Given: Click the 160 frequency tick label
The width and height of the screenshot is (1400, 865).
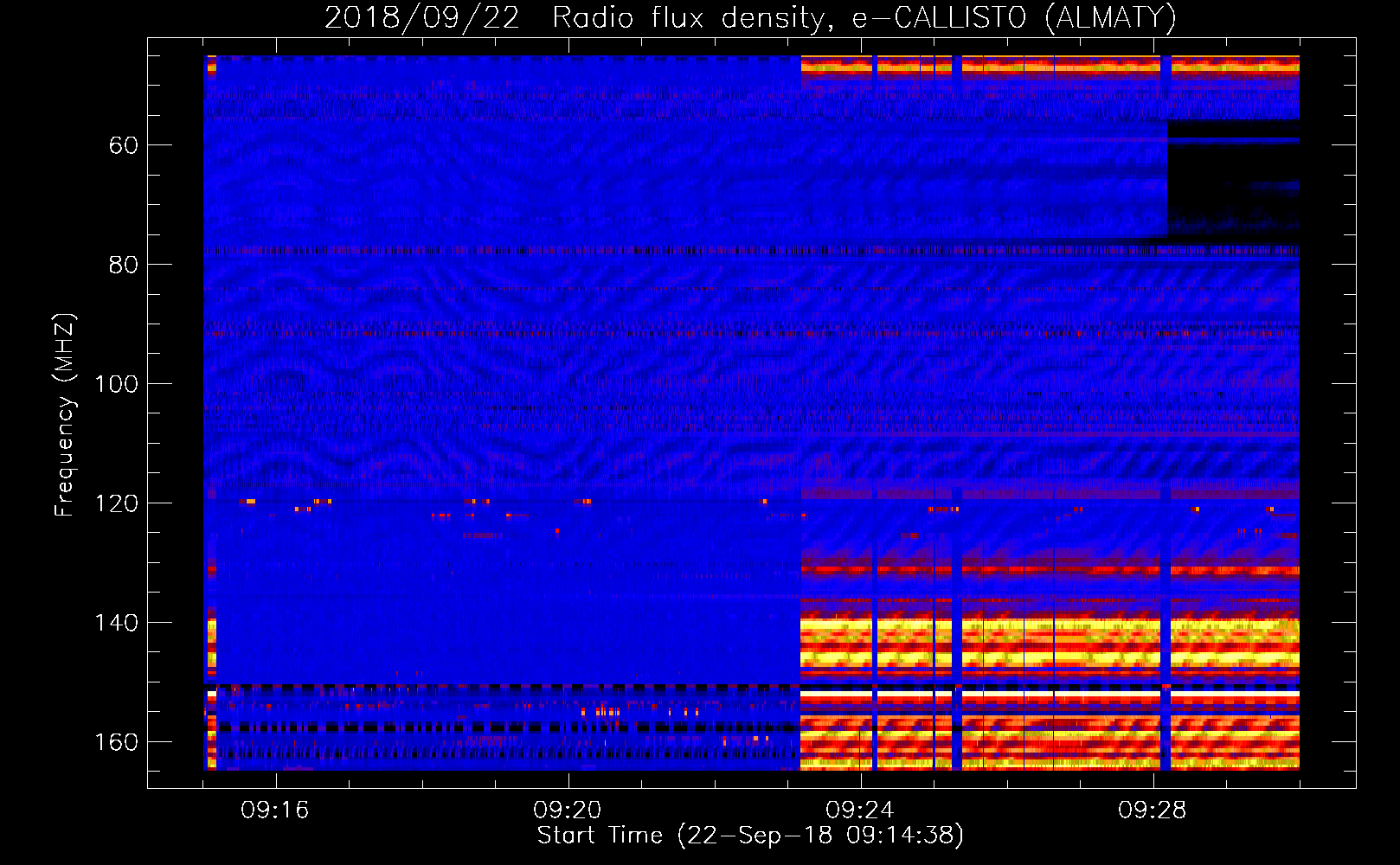Looking at the screenshot, I should [116, 742].
